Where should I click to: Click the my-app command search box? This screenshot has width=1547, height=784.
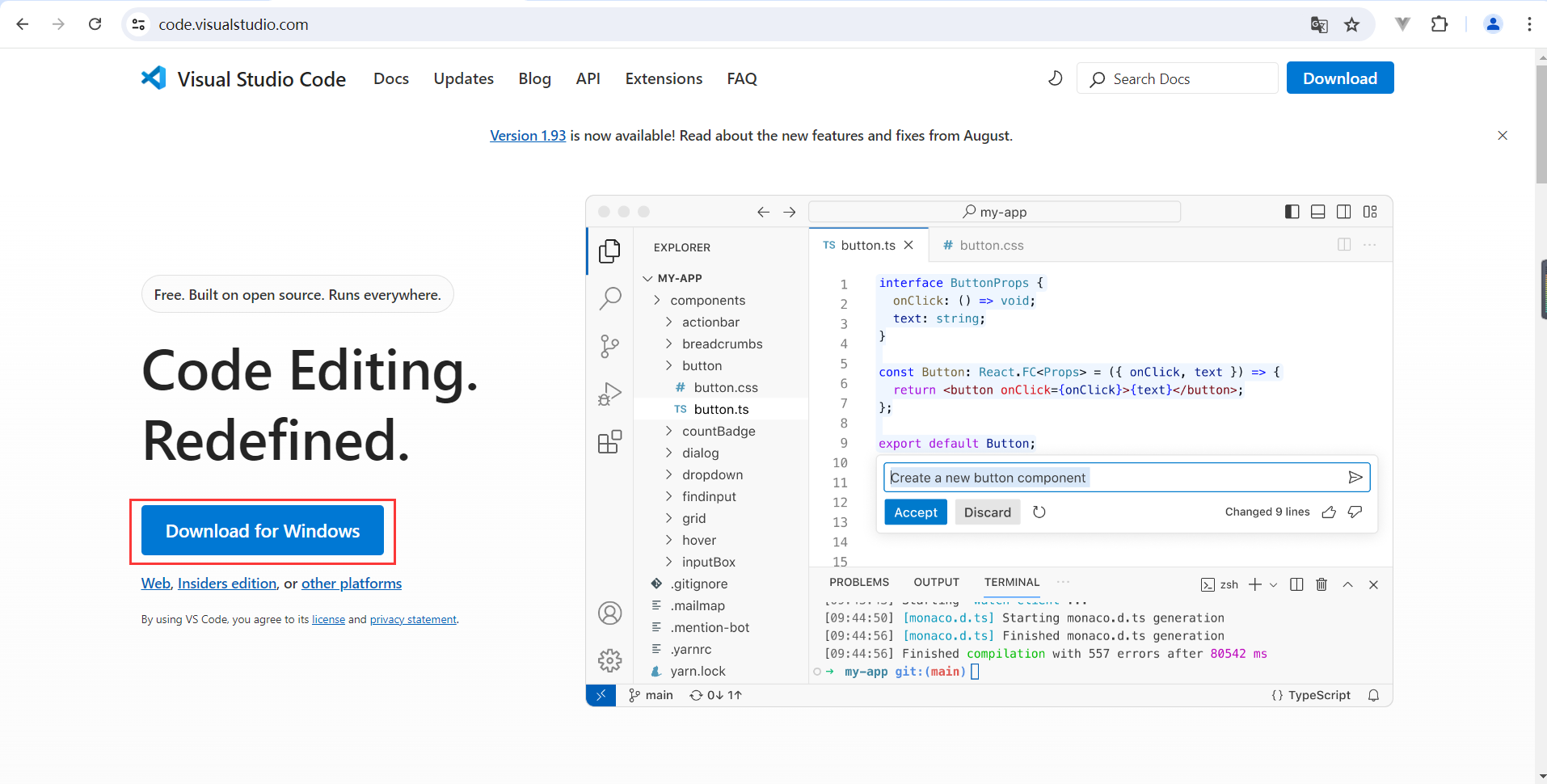click(994, 212)
